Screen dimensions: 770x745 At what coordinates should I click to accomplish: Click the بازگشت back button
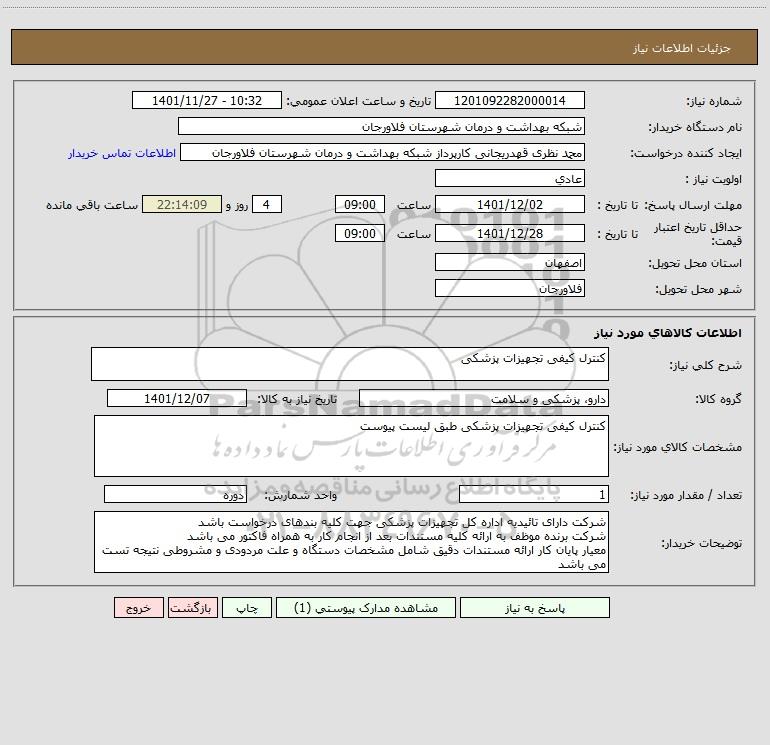tap(192, 607)
